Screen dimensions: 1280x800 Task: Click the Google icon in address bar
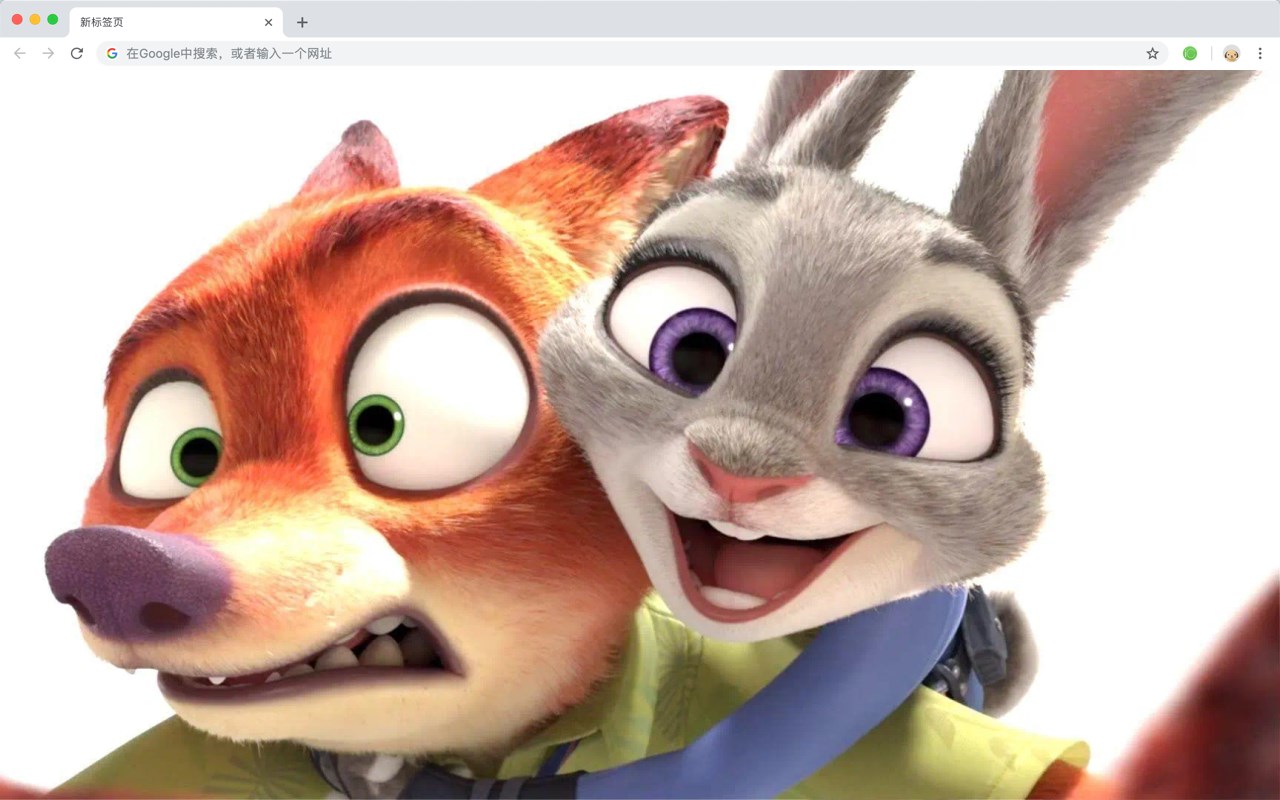112,53
